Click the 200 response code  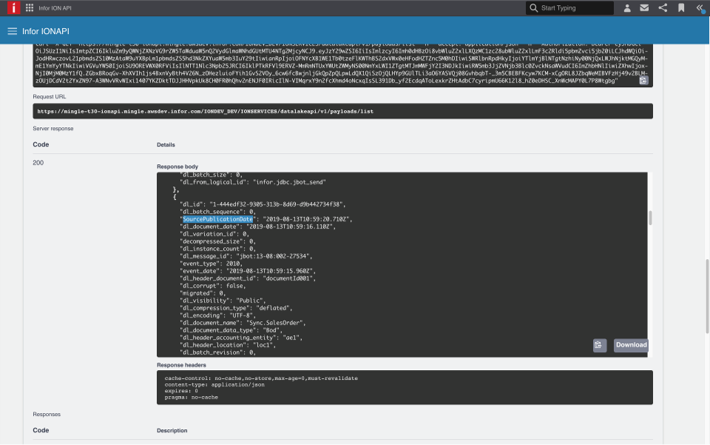[x=38, y=162]
